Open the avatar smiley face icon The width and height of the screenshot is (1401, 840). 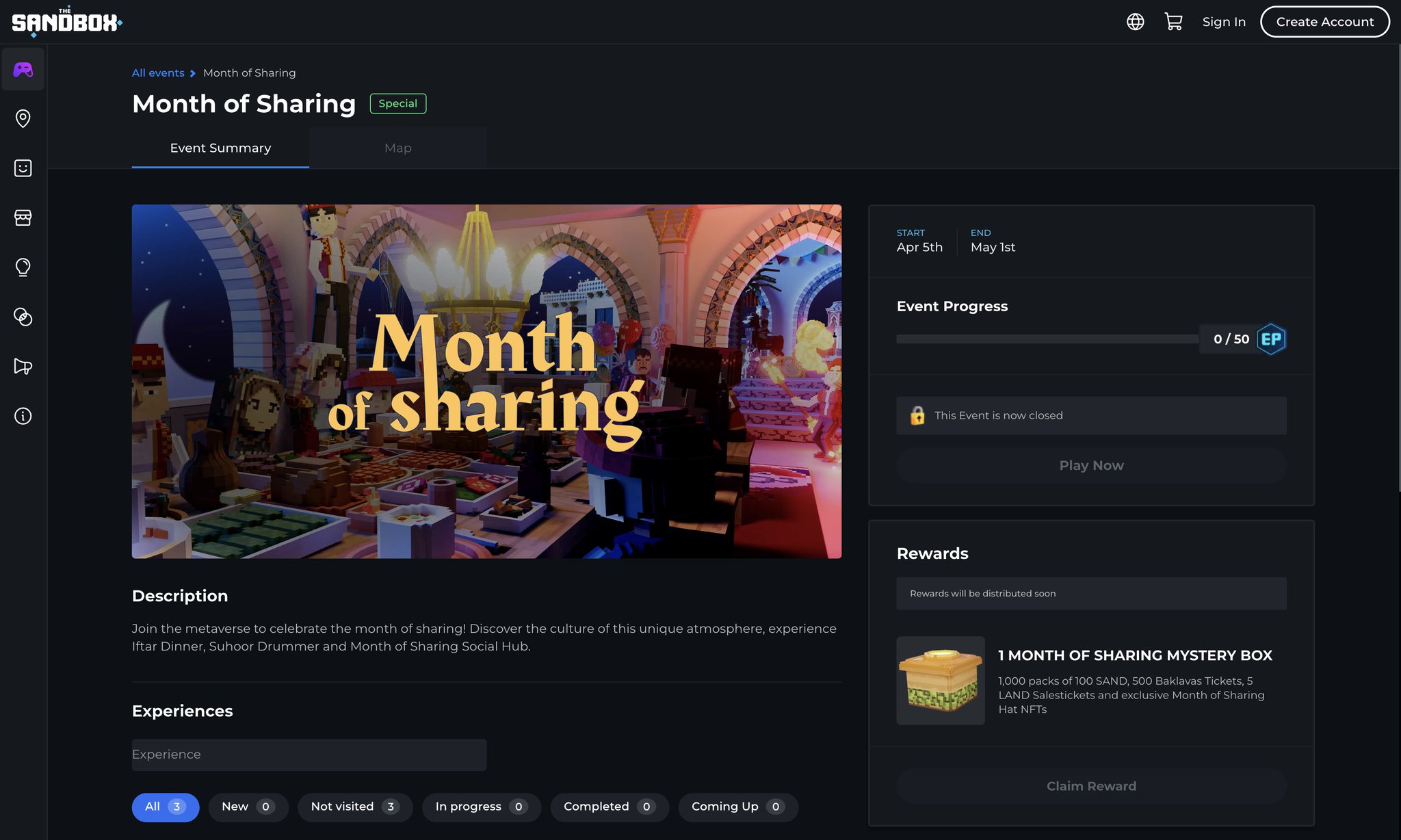pyautogui.click(x=23, y=168)
